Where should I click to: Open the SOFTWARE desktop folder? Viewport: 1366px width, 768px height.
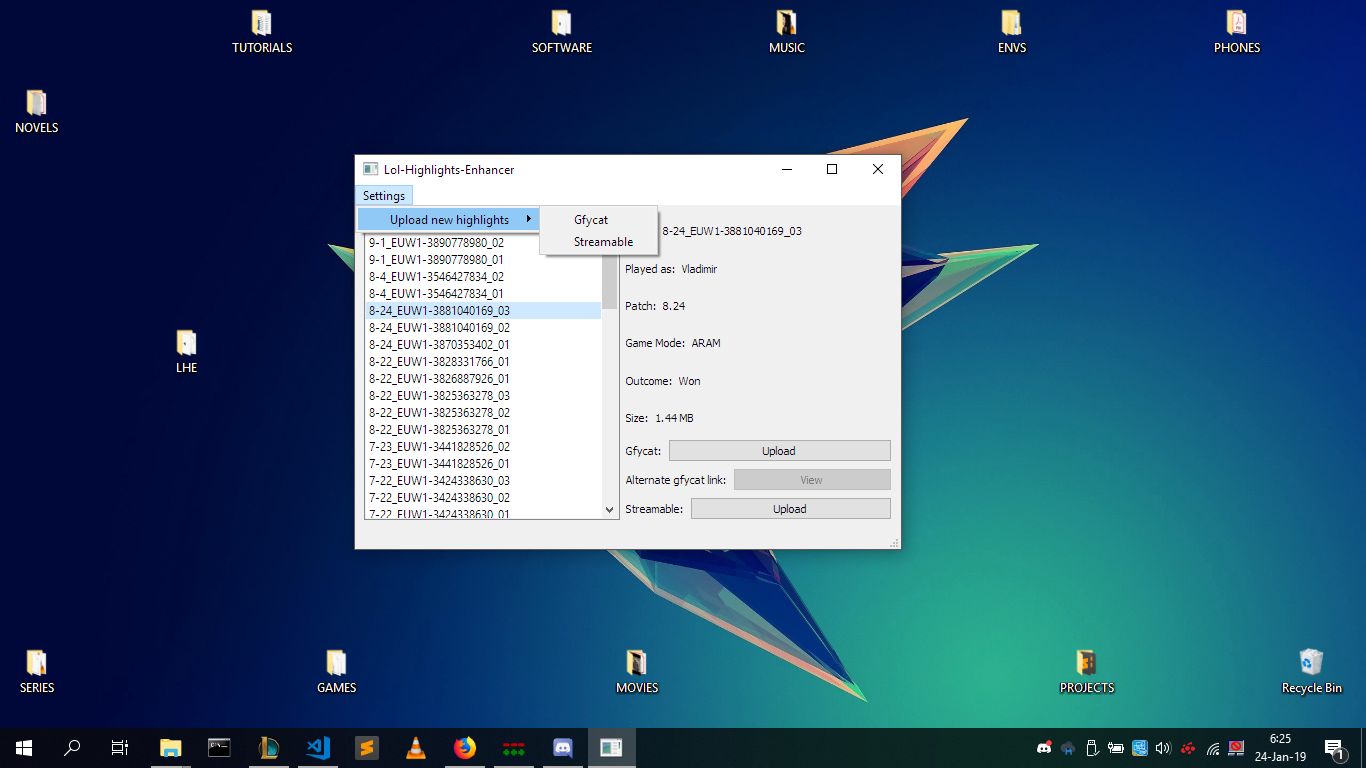(561, 31)
